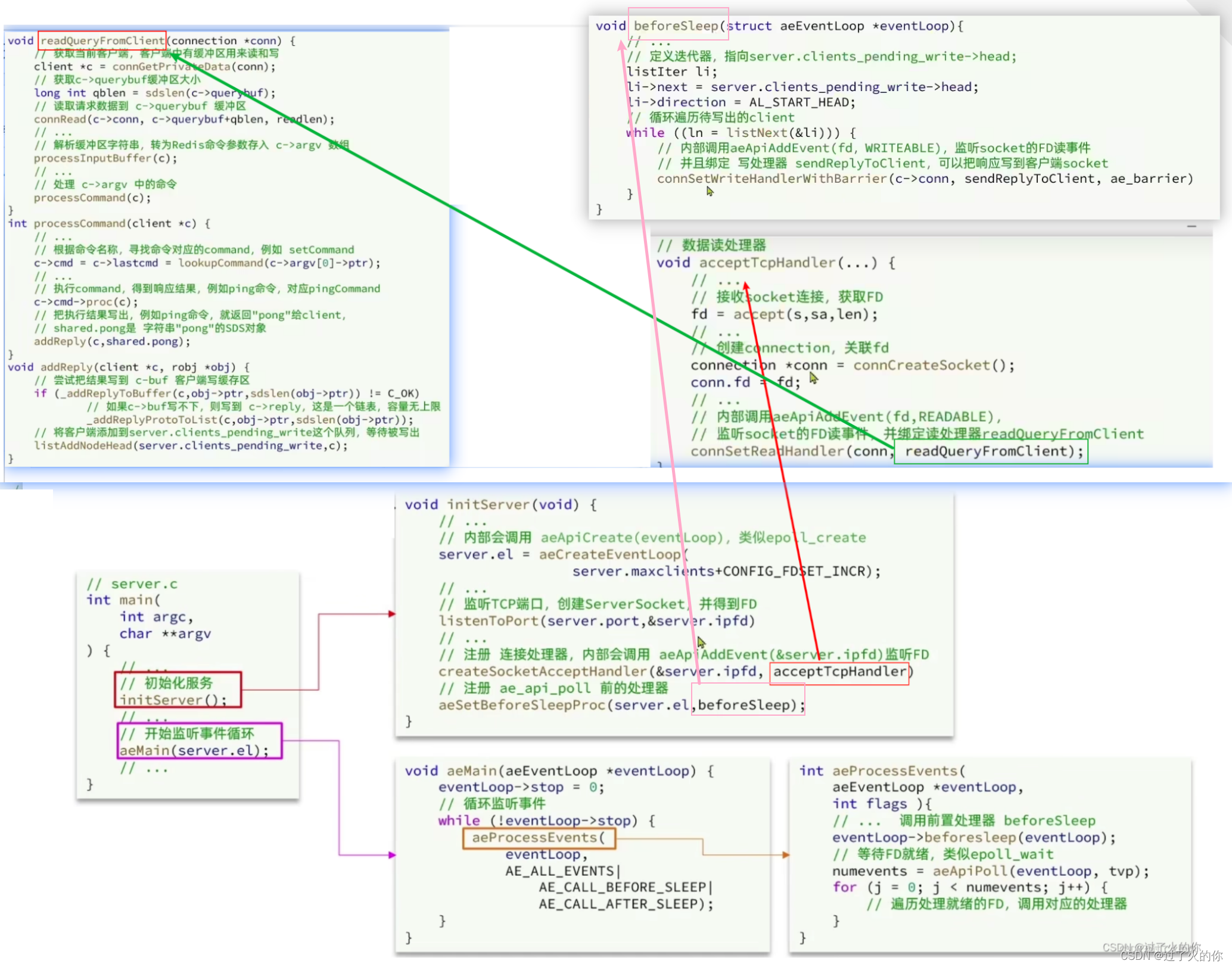Screen dimensions: 1232x967
Task: Click the '// server.c' comment
Action: tap(132, 584)
